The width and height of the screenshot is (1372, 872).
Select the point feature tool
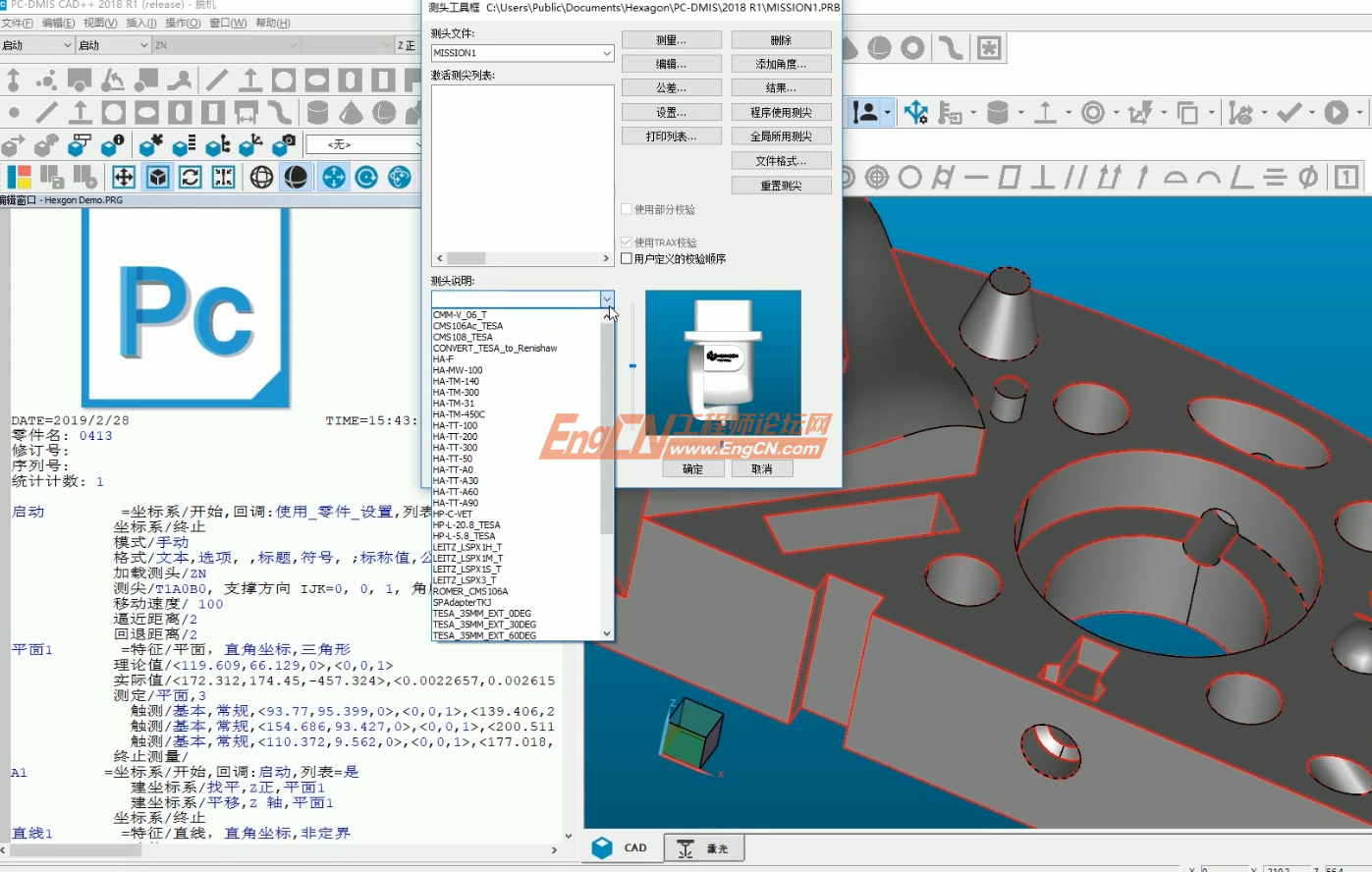(14, 111)
